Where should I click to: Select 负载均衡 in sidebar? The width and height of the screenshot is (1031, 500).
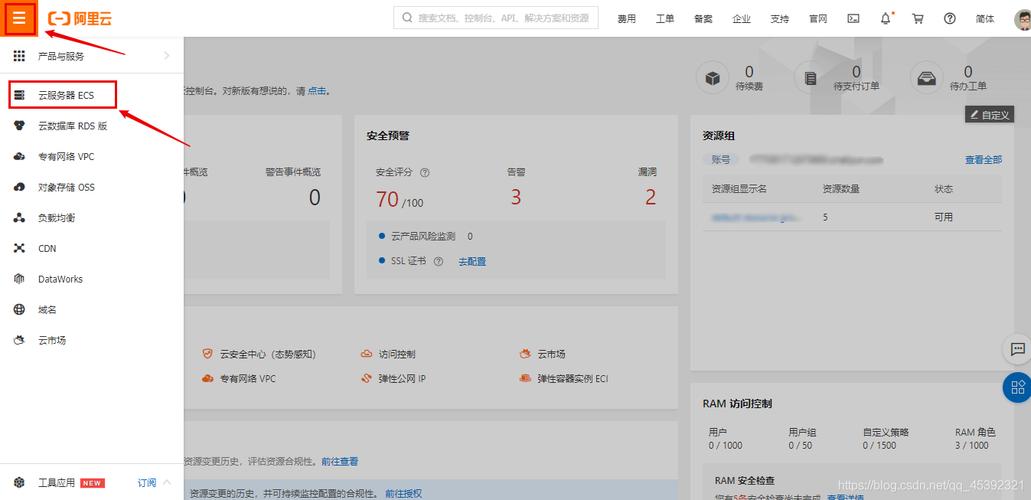click(x=56, y=218)
